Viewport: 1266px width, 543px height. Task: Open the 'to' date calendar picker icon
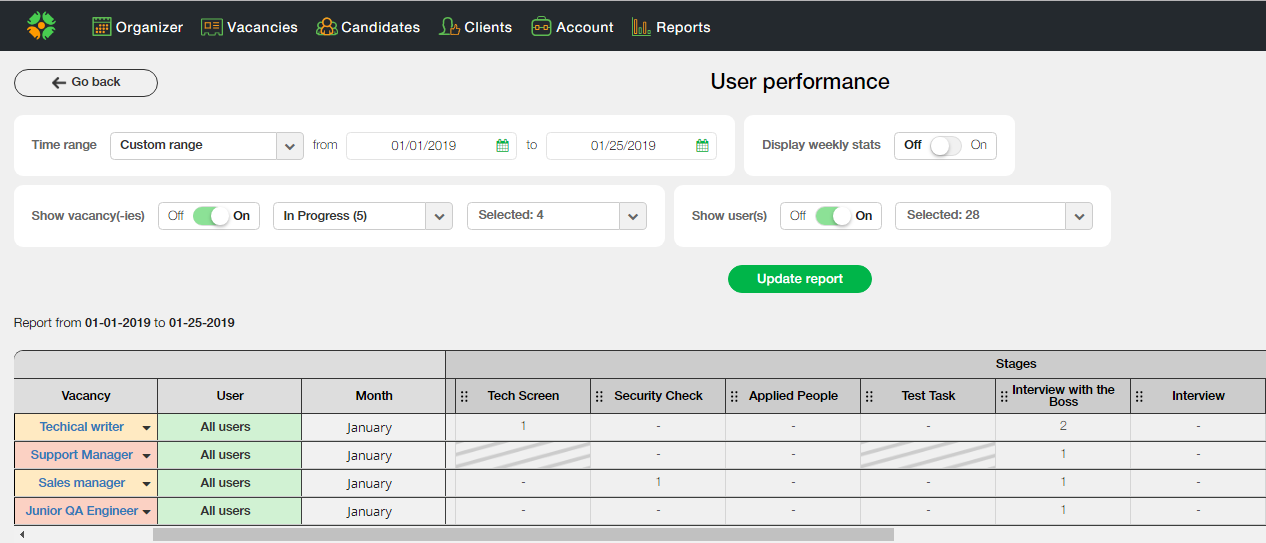tap(703, 145)
